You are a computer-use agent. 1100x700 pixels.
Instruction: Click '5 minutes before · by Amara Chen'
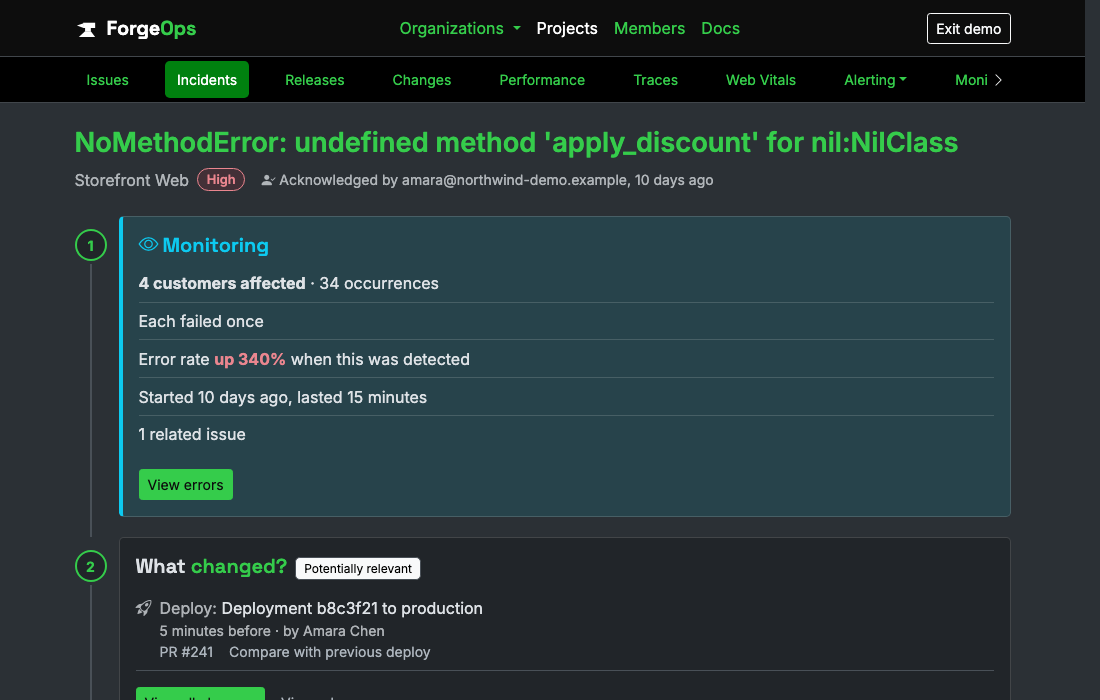pyautogui.click(x=271, y=631)
